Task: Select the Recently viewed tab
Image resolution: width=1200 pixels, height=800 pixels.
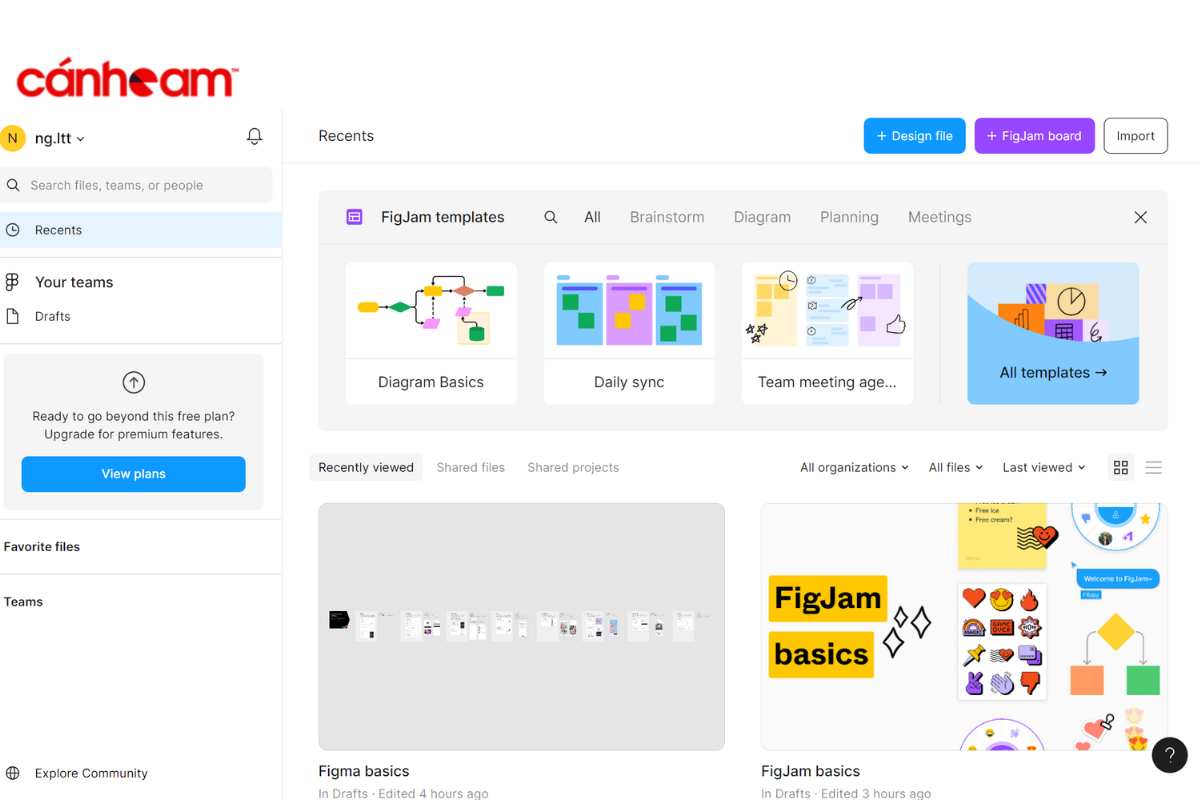Action: click(x=366, y=467)
